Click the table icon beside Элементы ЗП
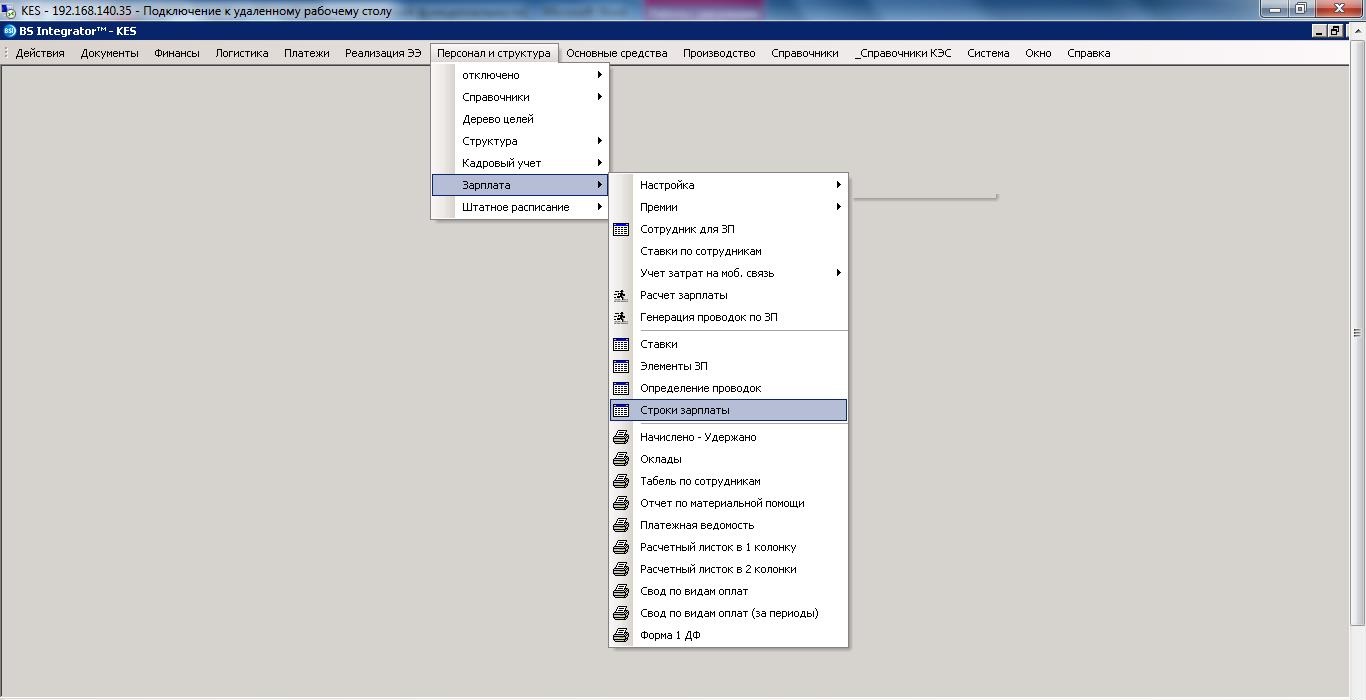The height and width of the screenshot is (700, 1366). 621,367
